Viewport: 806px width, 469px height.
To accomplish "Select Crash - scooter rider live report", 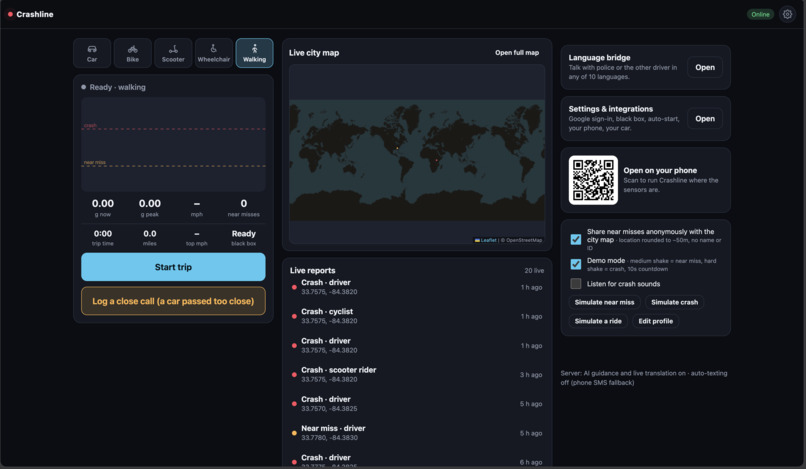I will (417, 374).
